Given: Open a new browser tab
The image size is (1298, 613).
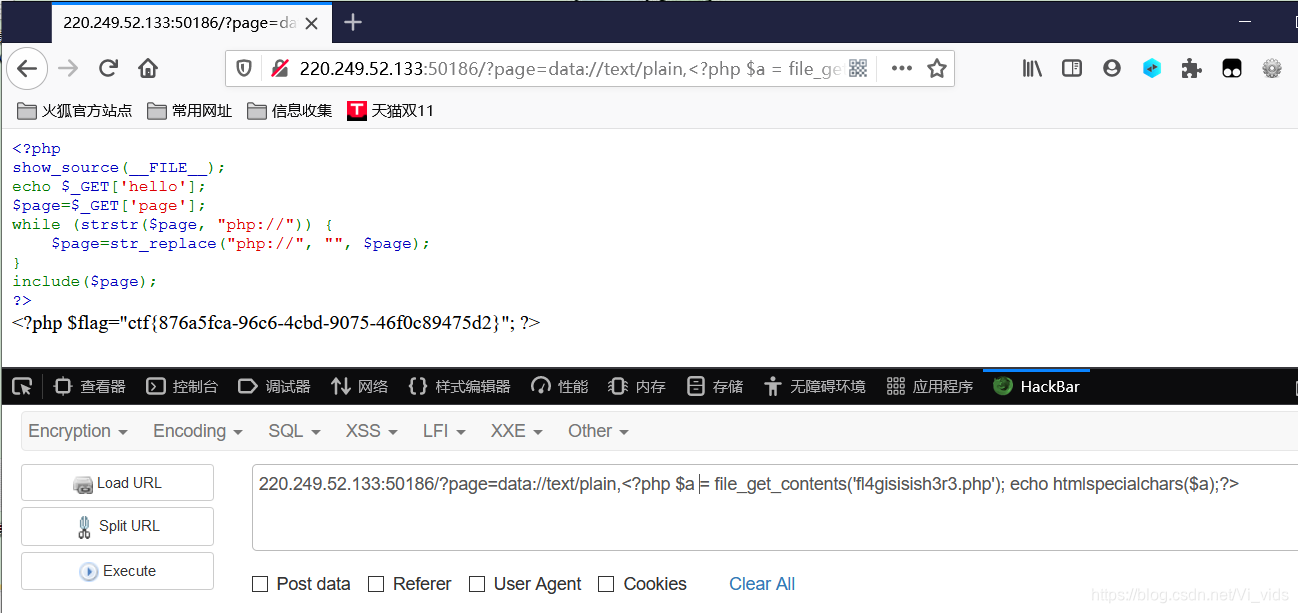Looking at the screenshot, I should click(x=352, y=22).
